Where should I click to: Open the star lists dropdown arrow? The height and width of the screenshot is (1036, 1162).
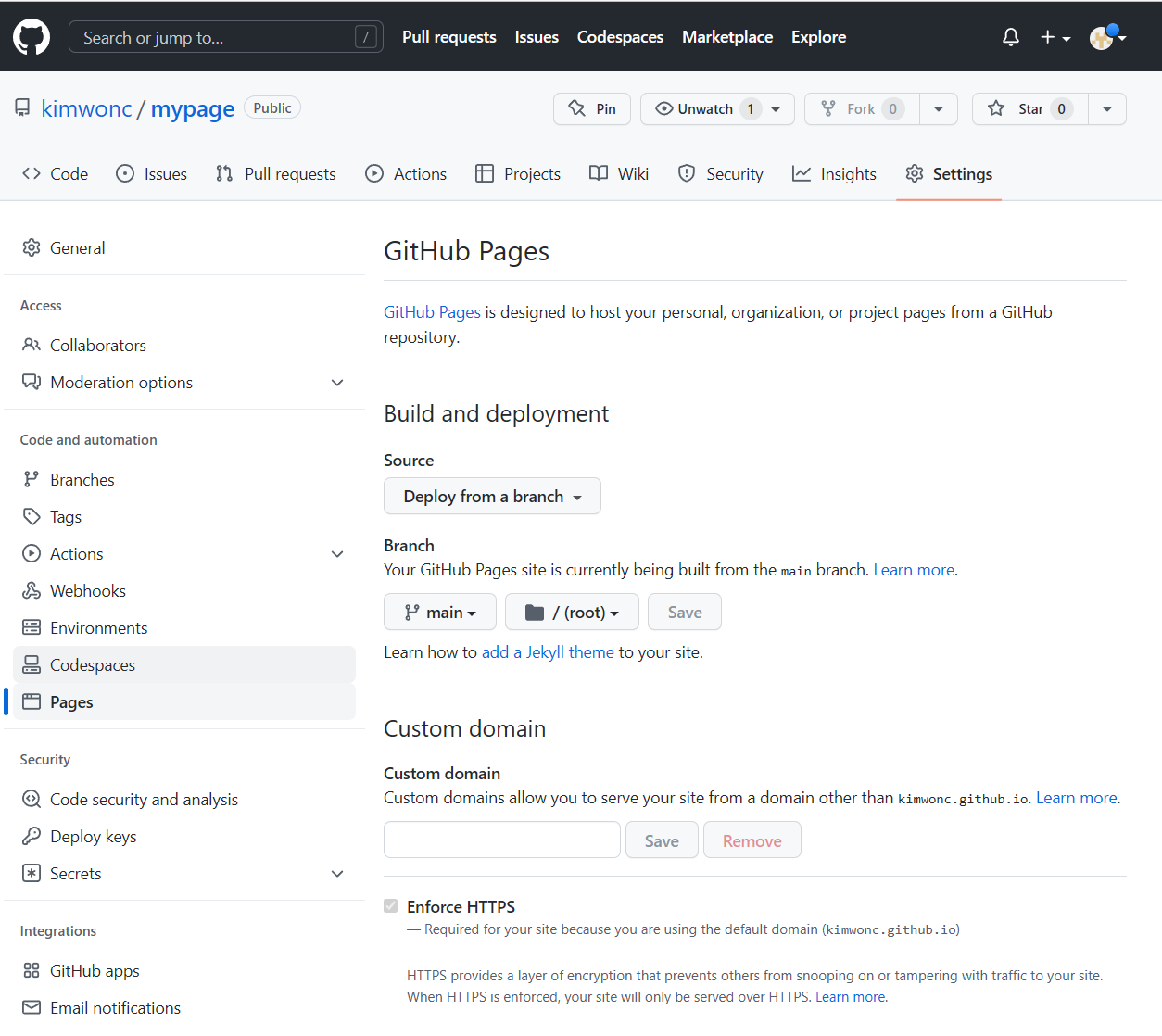(1107, 108)
